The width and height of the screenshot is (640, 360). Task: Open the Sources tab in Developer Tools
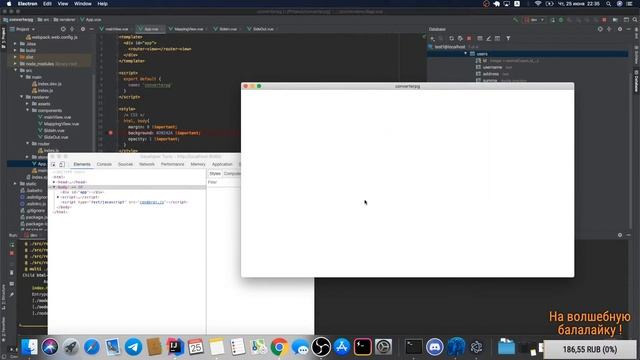125,164
